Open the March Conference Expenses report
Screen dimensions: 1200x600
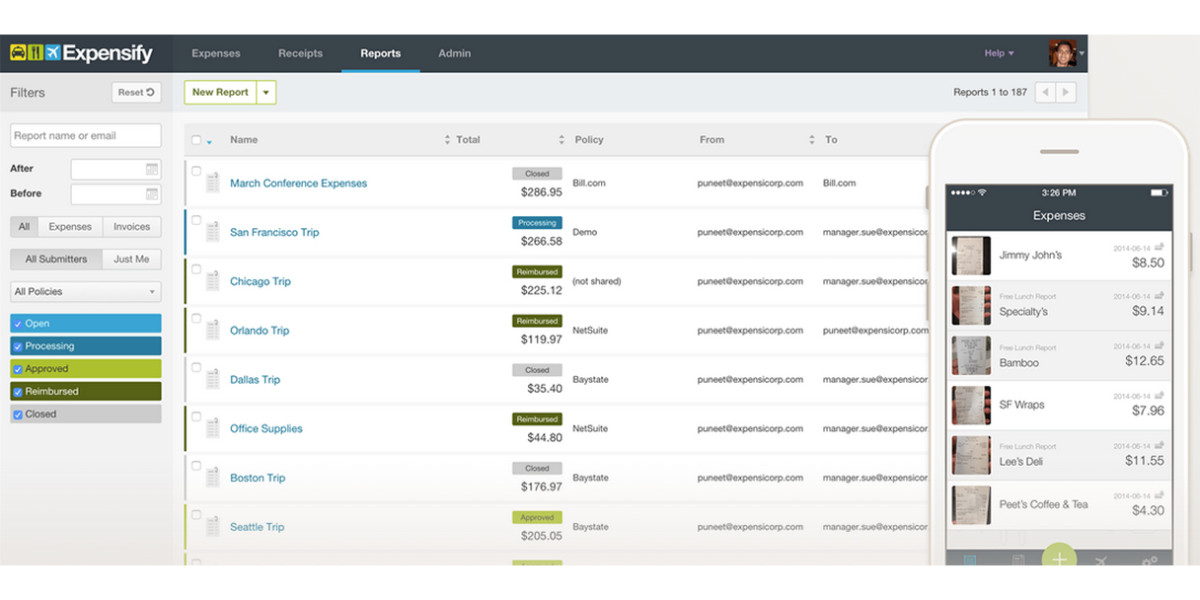coord(298,183)
